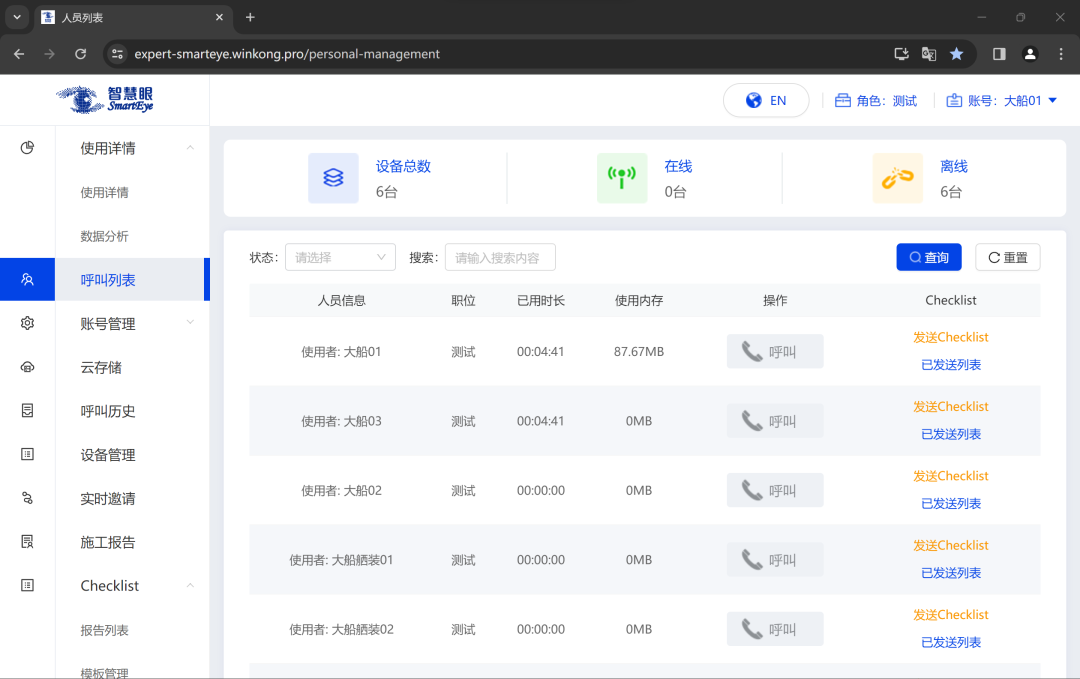Send Checklist to 大船舾装02

tap(951, 614)
